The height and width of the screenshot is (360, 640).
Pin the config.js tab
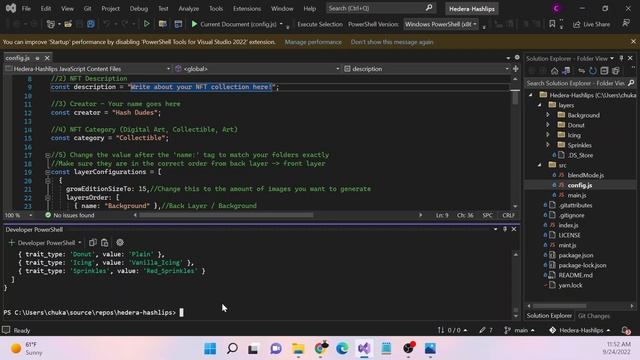(37, 58)
